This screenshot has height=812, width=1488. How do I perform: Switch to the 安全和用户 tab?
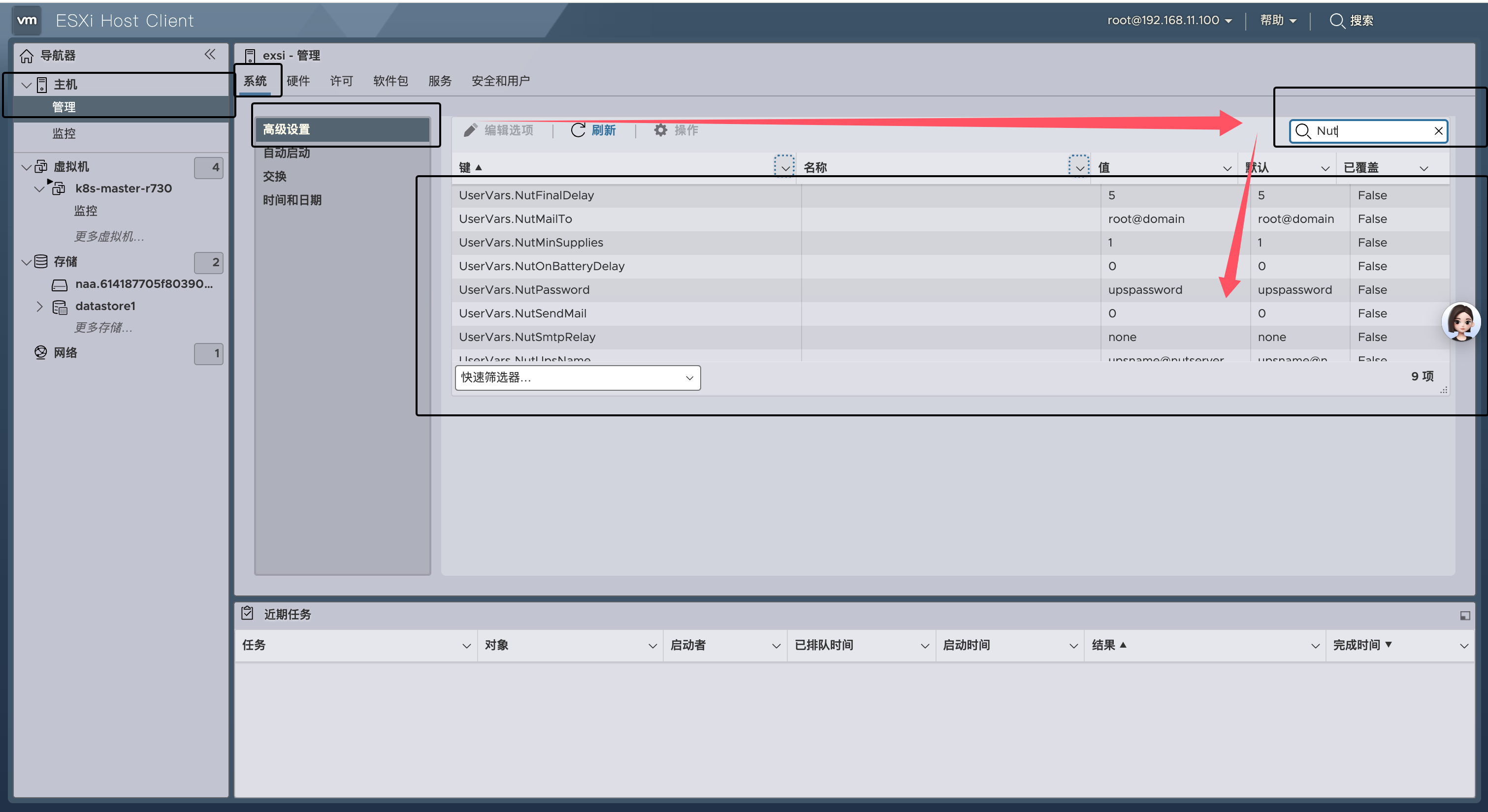500,81
